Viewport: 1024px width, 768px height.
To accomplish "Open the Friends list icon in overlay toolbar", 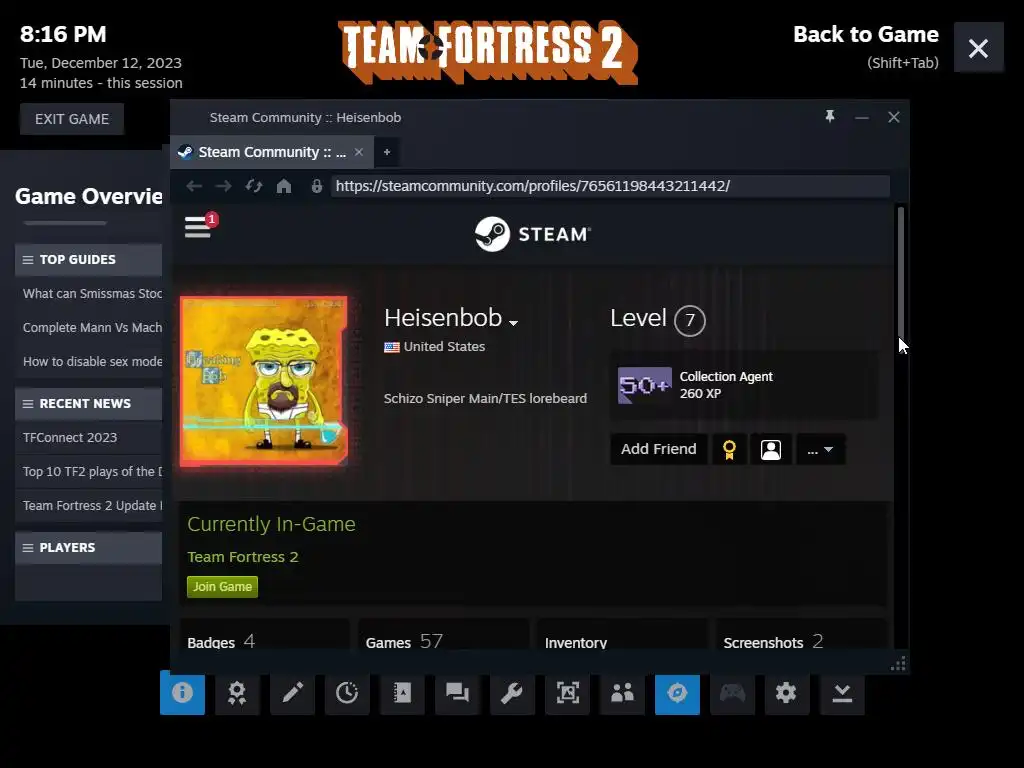I will click(622, 693).
